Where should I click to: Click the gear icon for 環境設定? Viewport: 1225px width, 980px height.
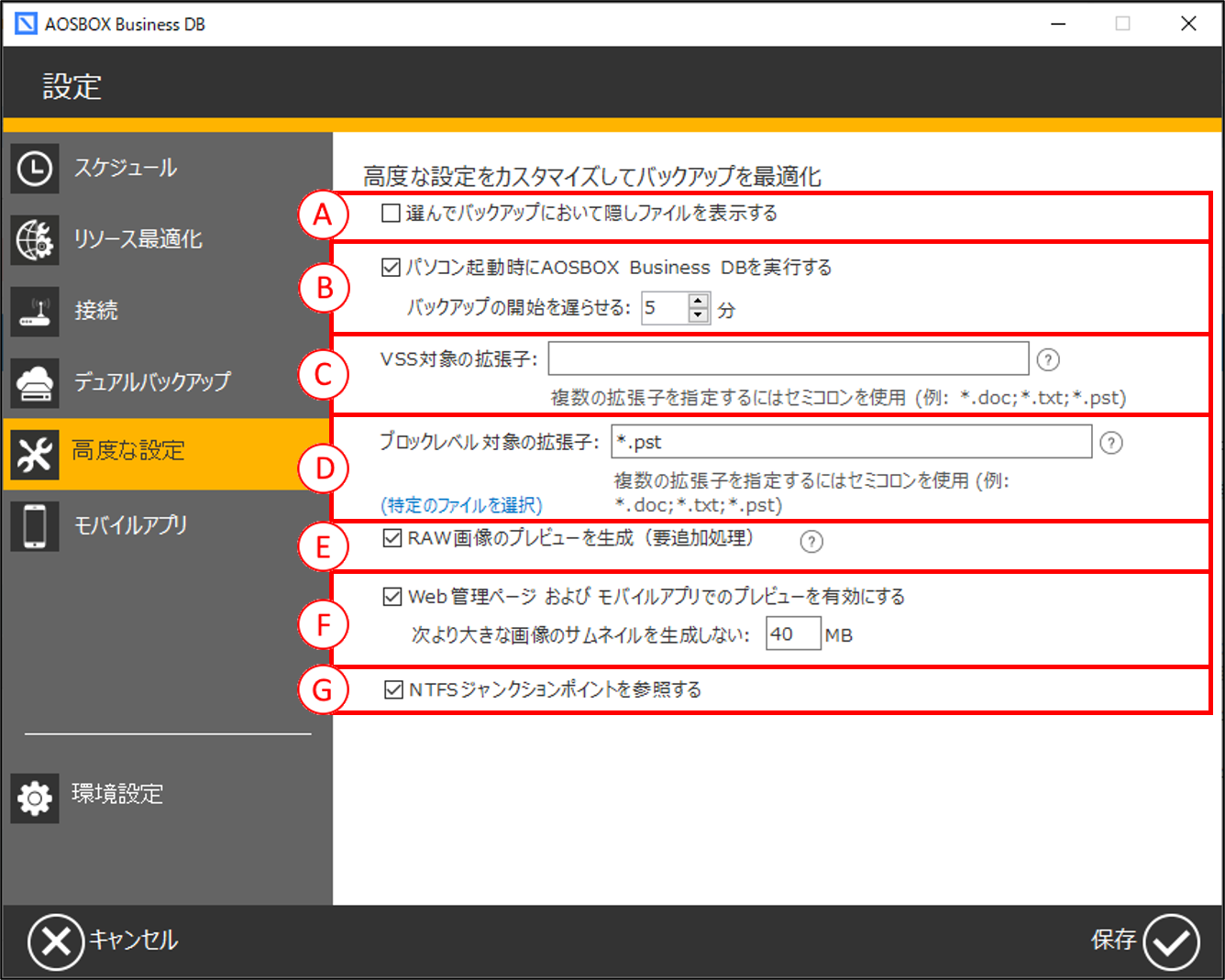(x=35, y=798)
